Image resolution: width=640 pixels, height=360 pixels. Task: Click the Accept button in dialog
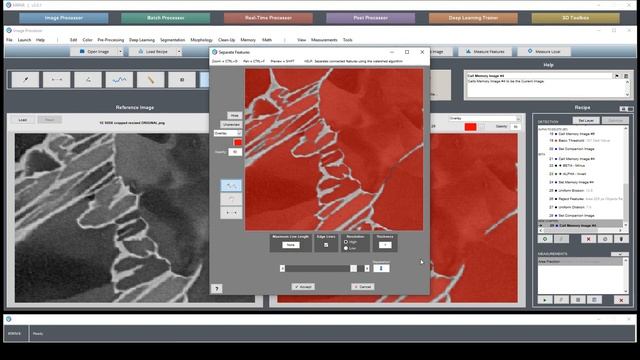click(x=303, y=287)
